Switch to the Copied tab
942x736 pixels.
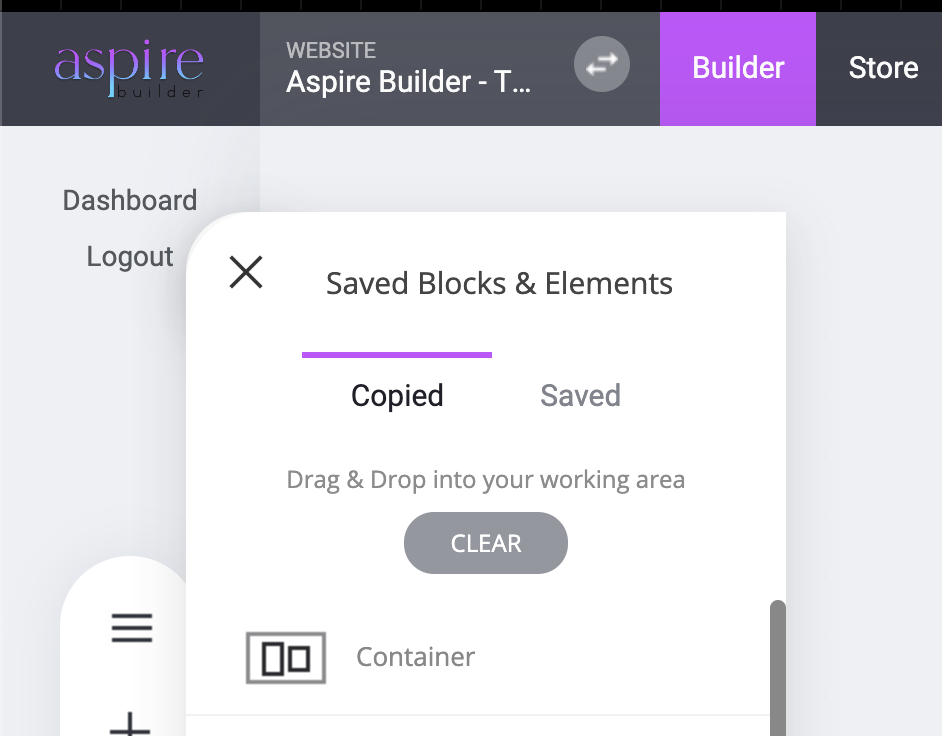pyautogui.click(x=397, y=395)
